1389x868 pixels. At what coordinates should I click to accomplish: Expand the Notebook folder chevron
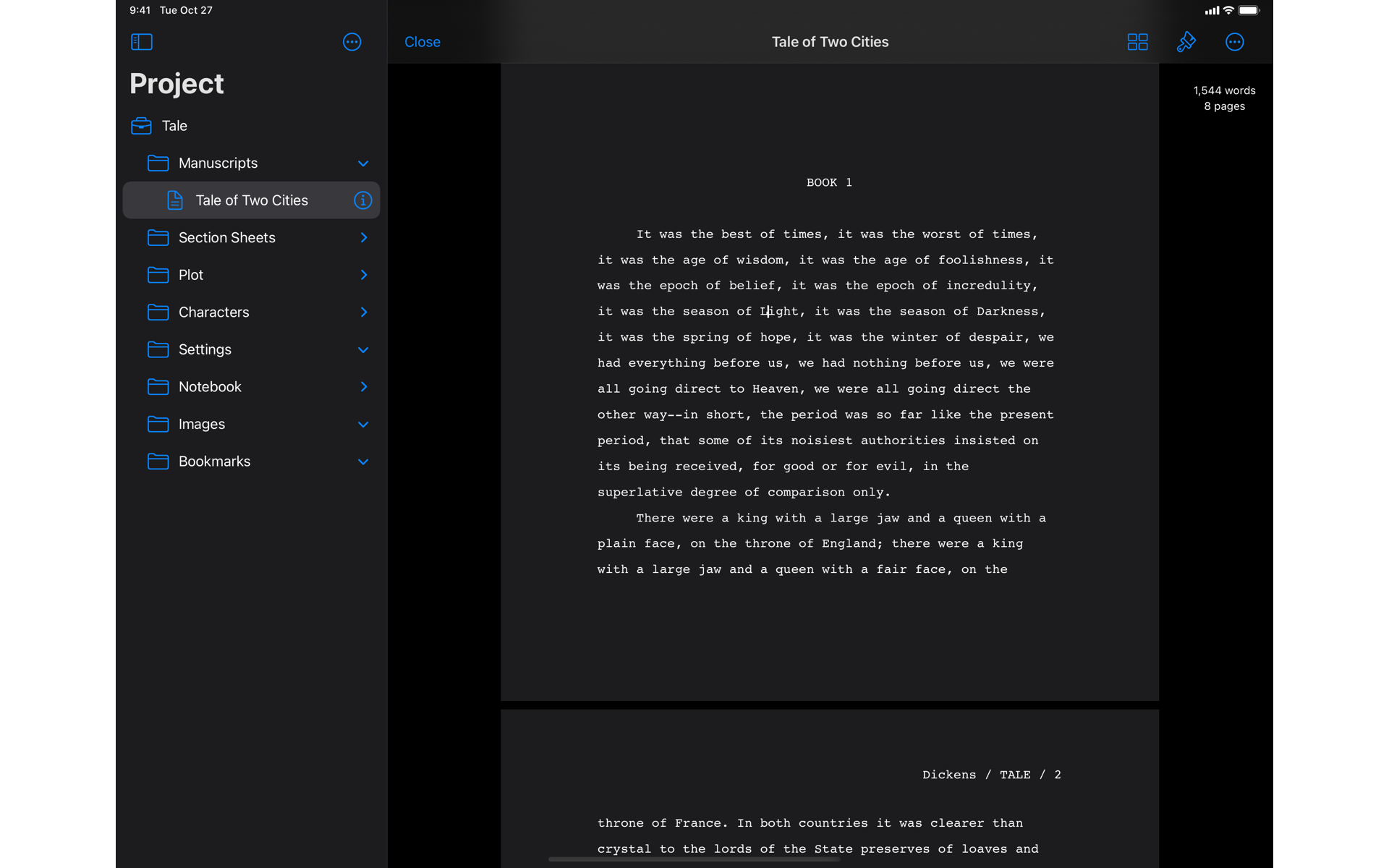(x=364, y=387)
